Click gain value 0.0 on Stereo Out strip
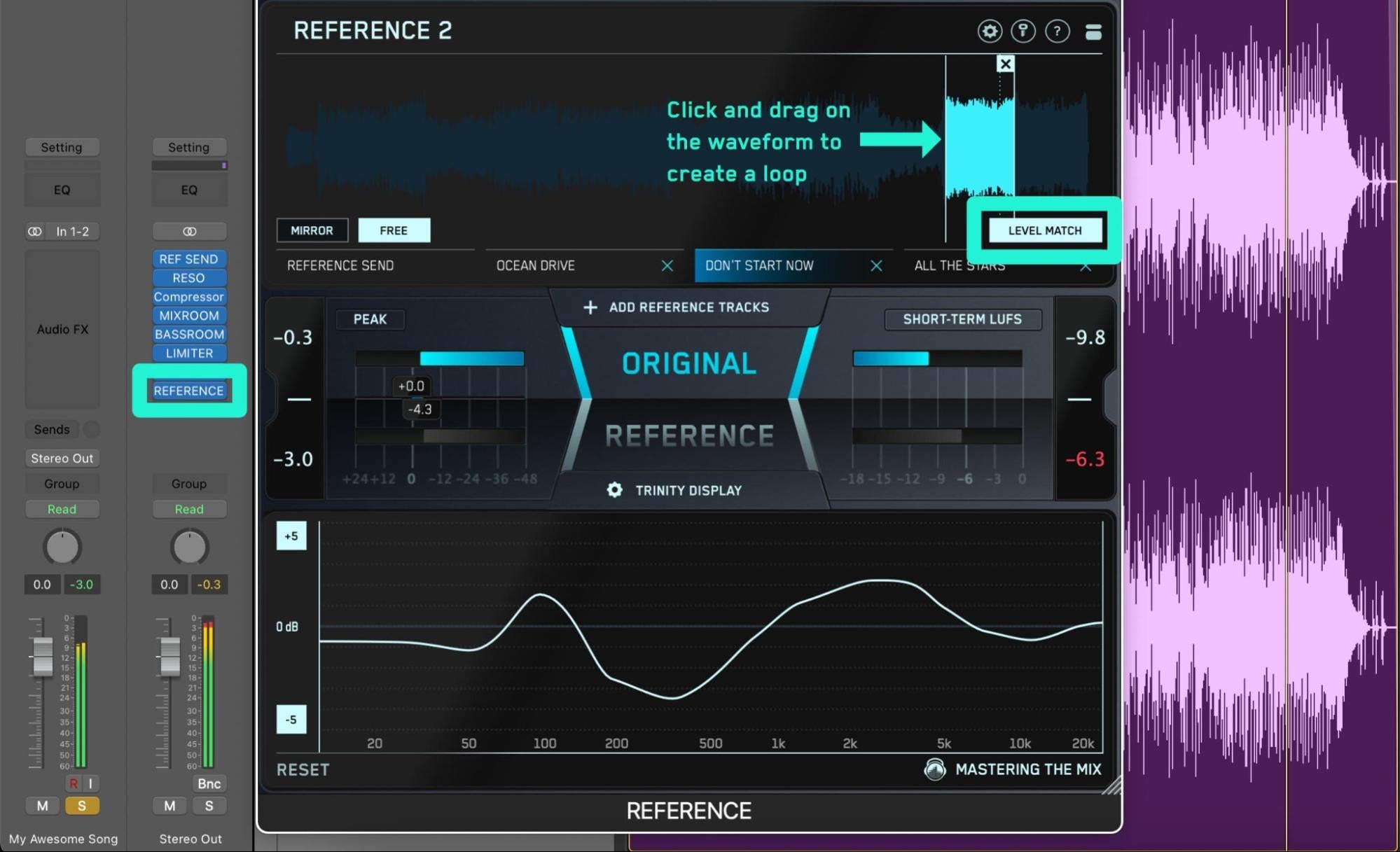1400x852 pixels. click(x=169, y=585)
